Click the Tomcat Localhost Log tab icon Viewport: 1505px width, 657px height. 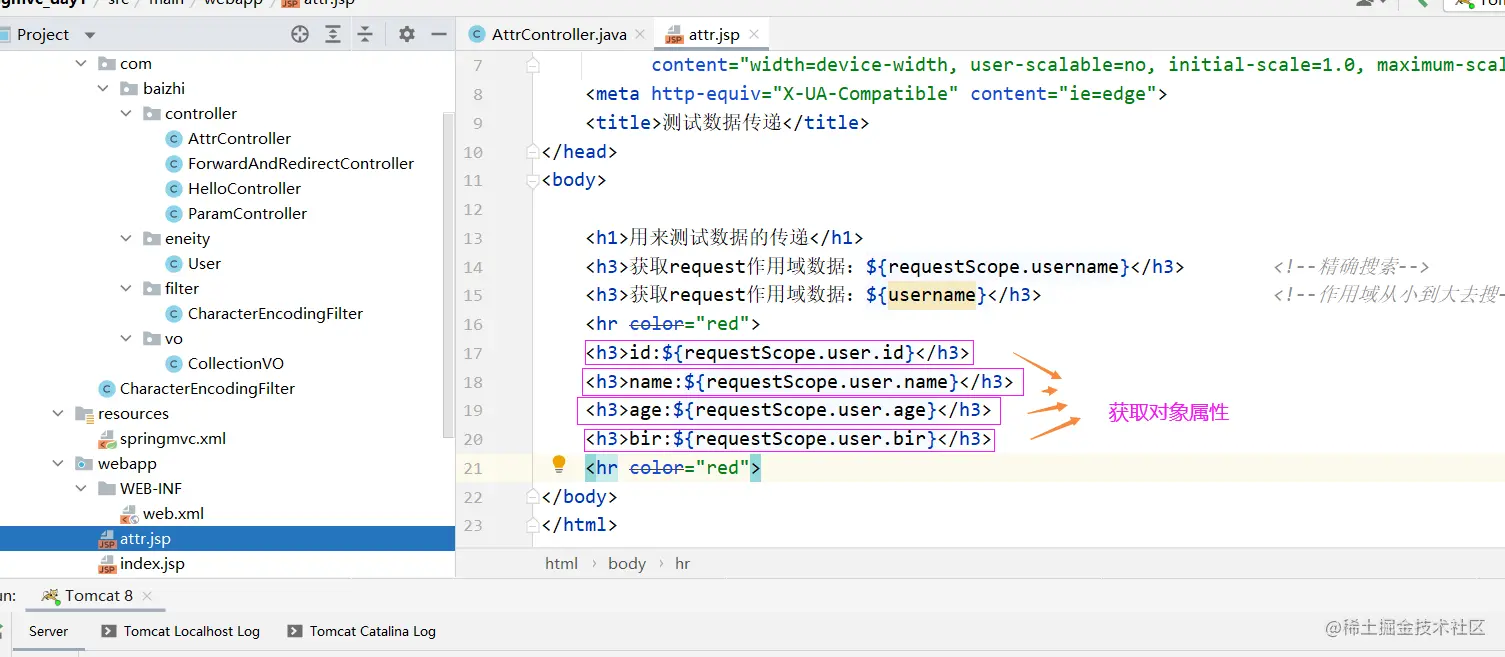click(108, 631)
